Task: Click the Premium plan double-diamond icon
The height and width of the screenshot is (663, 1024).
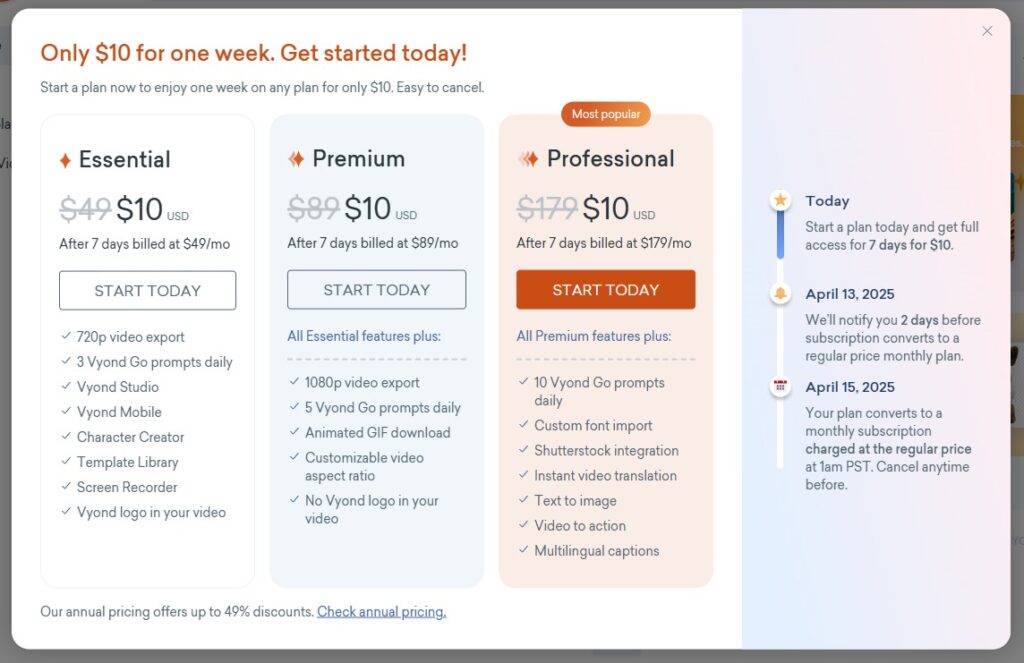Action: pos(296,159)
